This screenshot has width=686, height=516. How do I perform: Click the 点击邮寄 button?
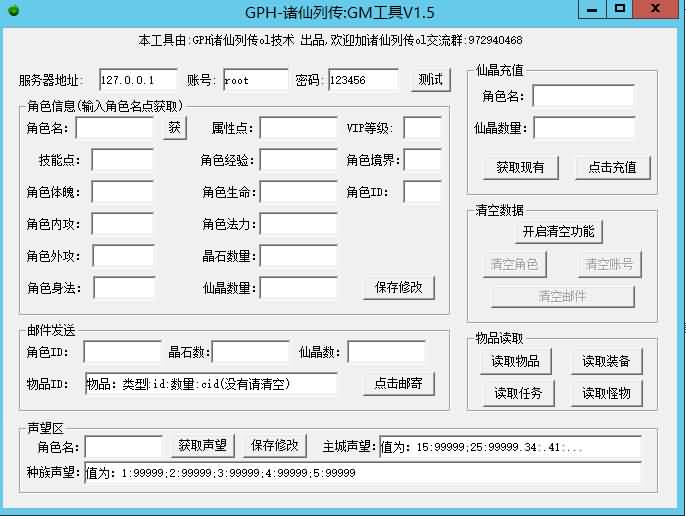pyautogui.click(x=399, y=383)
